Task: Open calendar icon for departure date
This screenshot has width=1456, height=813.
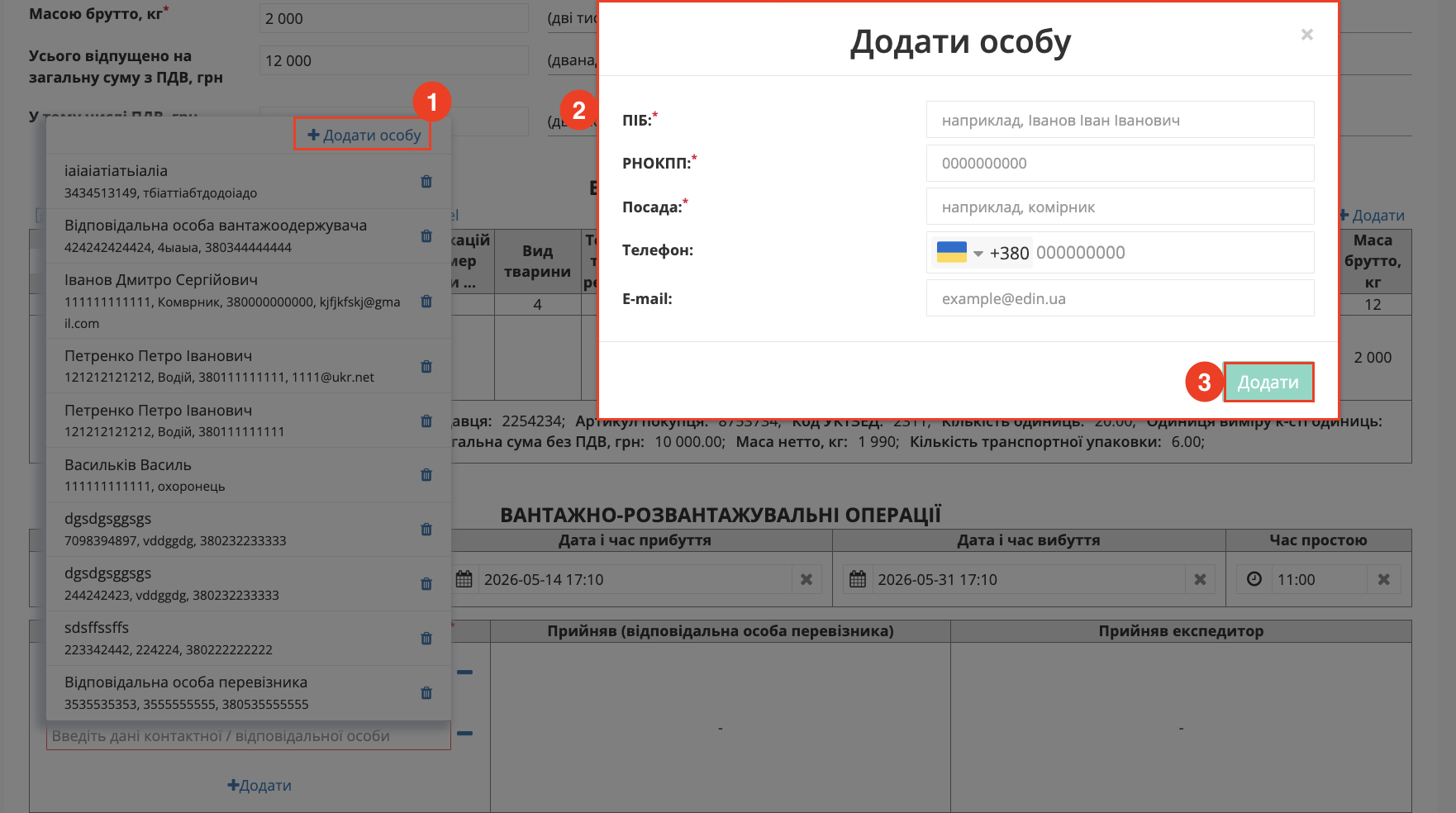Action: (858, 579)
